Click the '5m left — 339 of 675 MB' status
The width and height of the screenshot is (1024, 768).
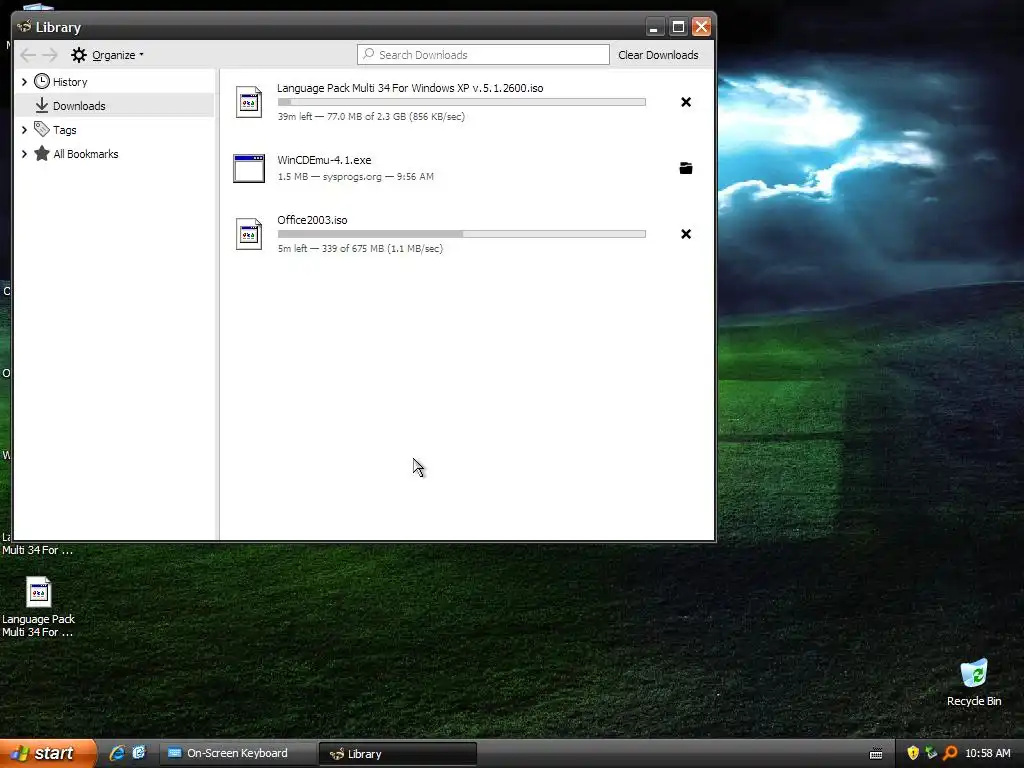(360, 248)
